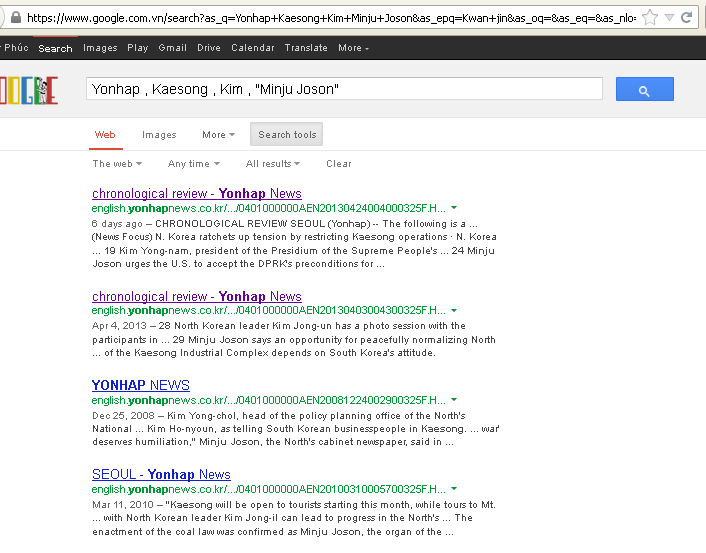Switch to the Images results tab
This screenshot has width=706, height=553.
coord(159,135)
